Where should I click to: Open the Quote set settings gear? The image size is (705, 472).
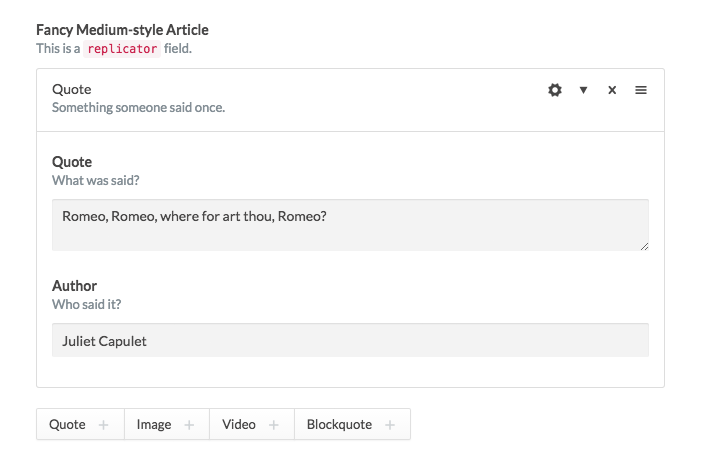555,90
